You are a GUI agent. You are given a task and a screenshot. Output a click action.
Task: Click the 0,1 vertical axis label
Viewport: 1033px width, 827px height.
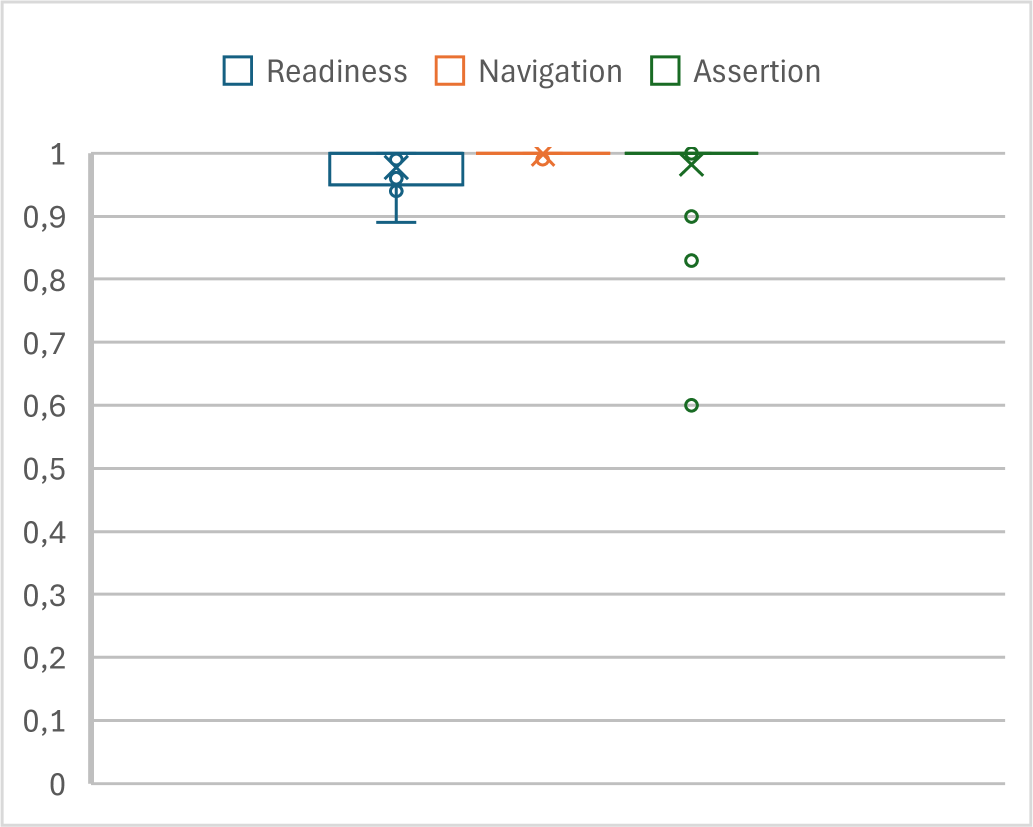click(x=45, y=721)
